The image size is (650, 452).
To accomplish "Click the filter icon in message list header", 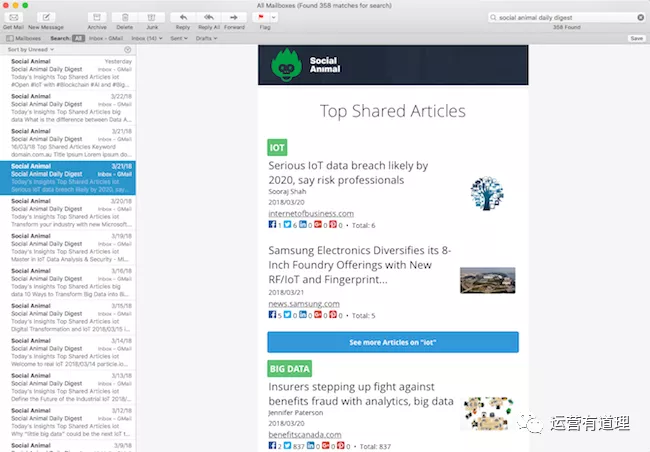I will click(x=128, y=49).
